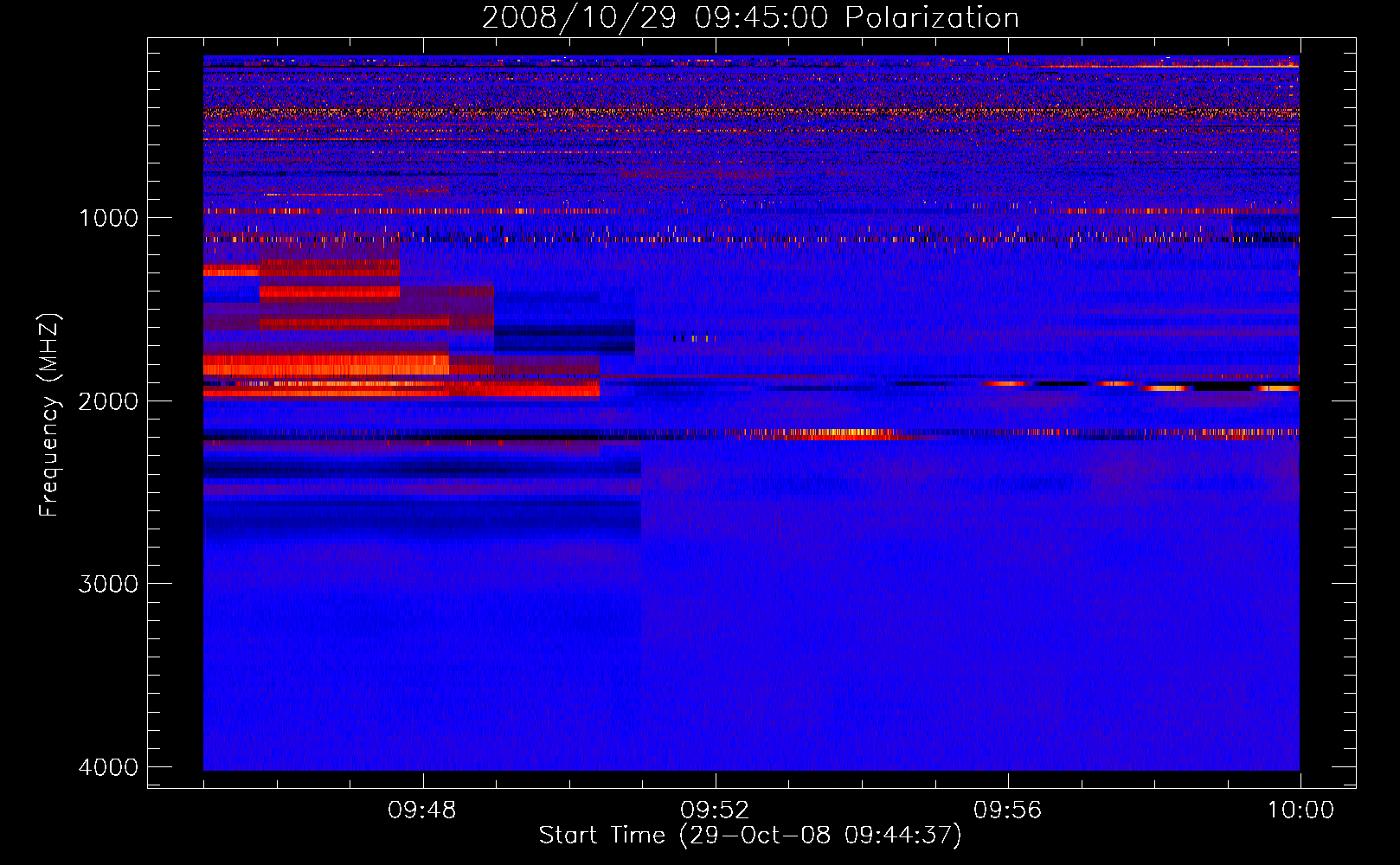This screenshot has height=865, width=1400.
Task: Click the '09:48' time axis label
Action: (x=422, y=811)
